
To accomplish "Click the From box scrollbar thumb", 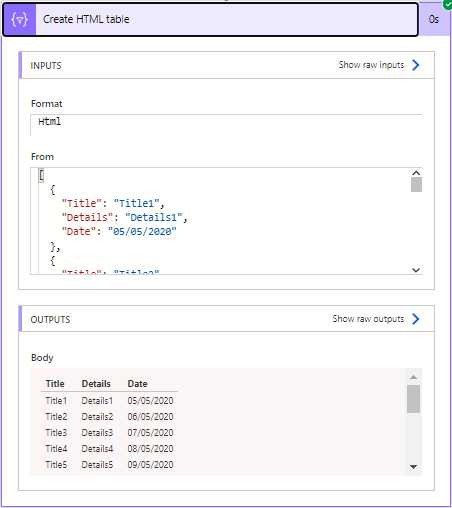I will 416,184.
